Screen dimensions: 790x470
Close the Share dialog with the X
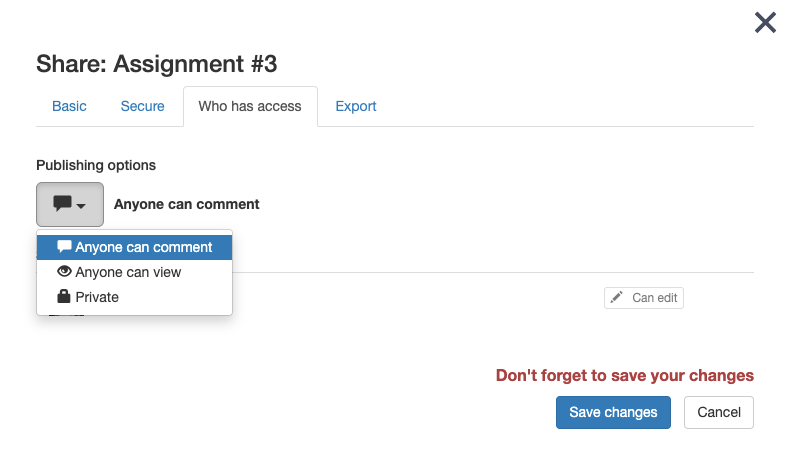click(x=765, y=22)
